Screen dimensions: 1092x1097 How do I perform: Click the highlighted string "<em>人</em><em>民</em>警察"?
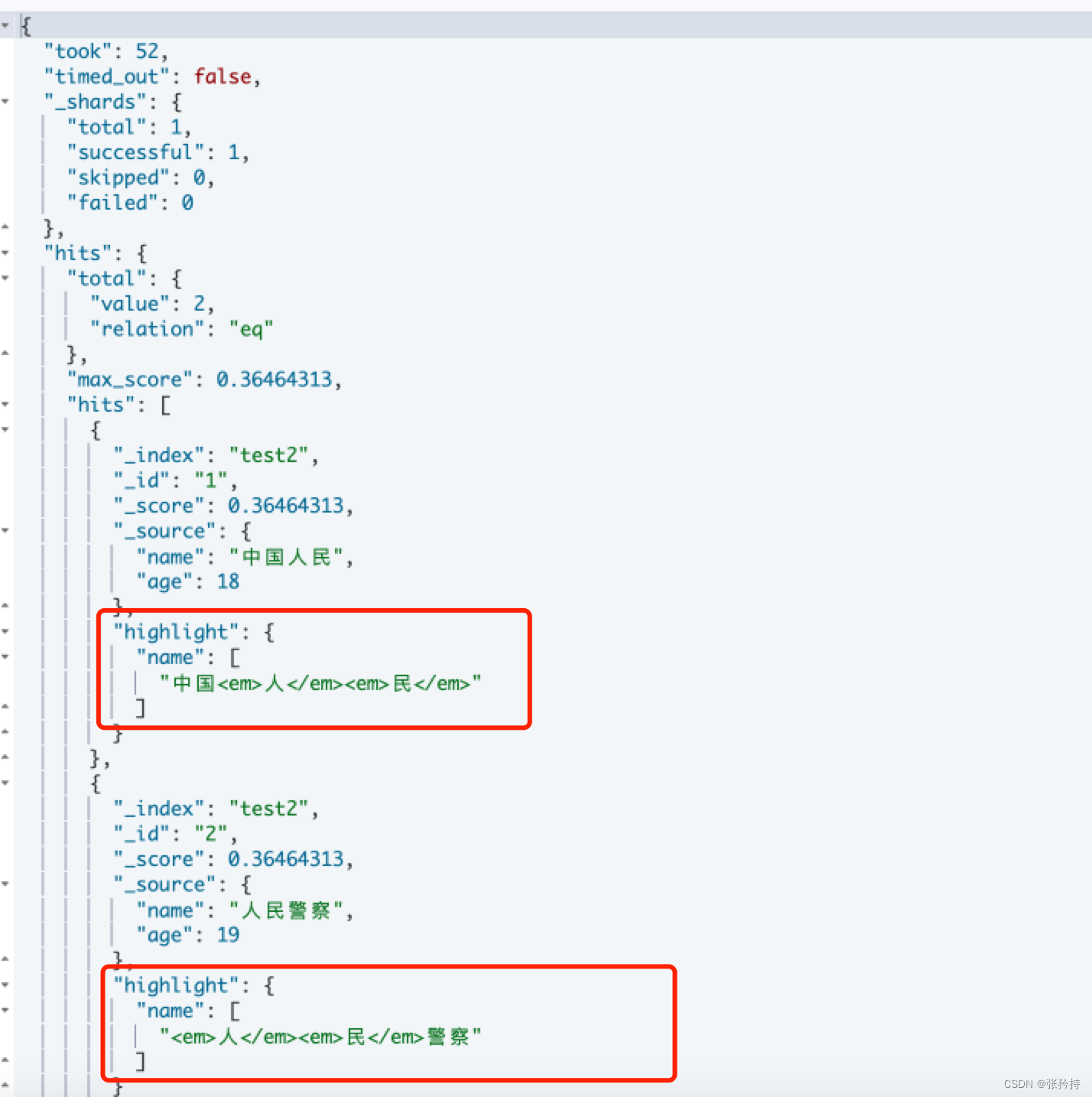point(320,1037)
